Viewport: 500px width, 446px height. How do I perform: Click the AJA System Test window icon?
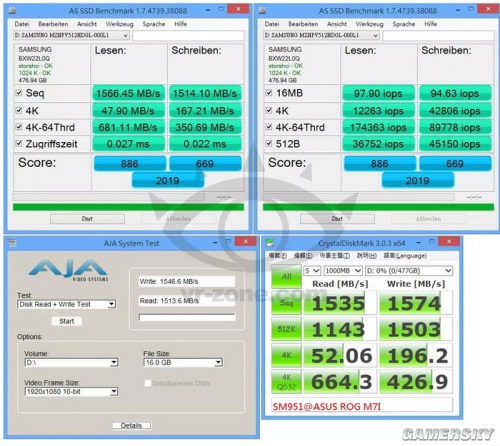[12, 243]
